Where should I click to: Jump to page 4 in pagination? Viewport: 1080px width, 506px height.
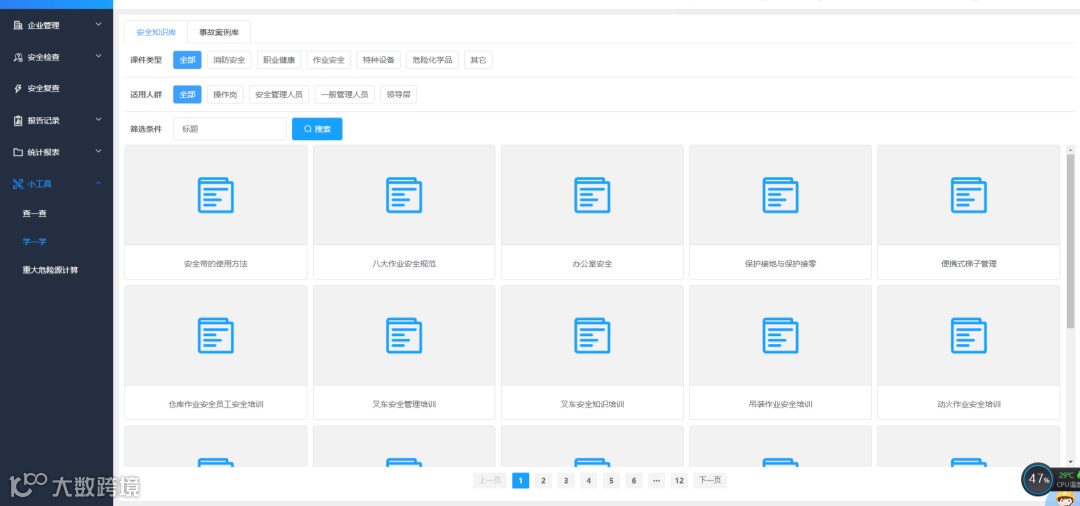(x=588, y=481)
